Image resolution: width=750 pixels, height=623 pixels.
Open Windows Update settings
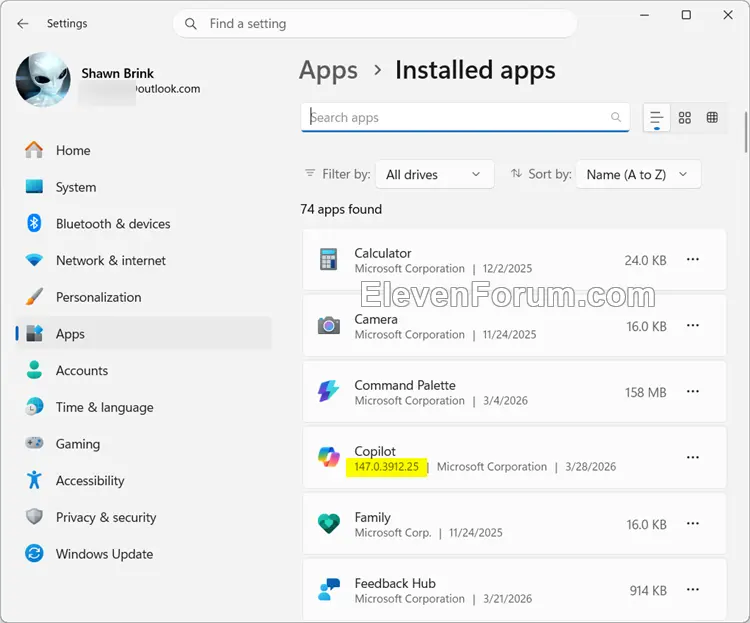pos(143,554)
